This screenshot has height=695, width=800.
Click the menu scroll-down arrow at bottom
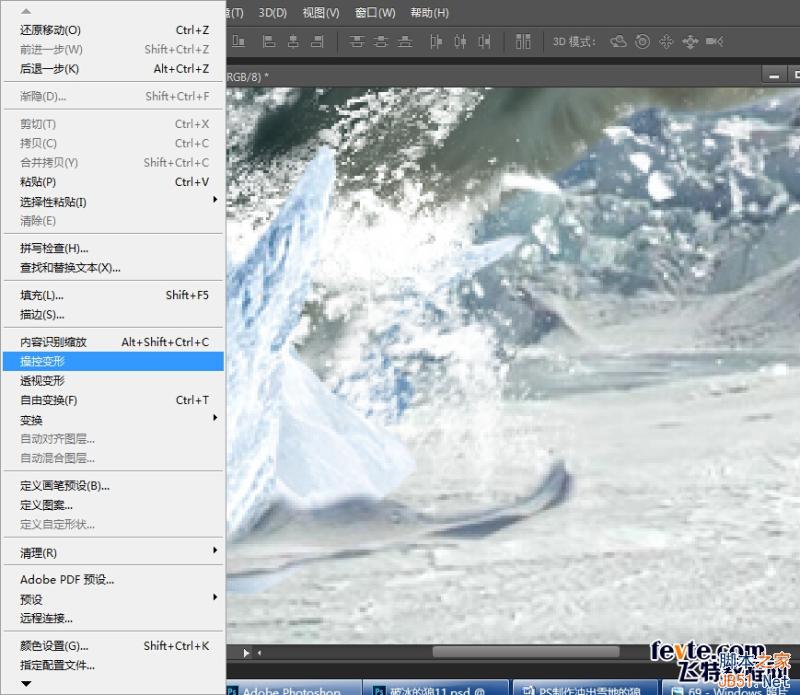[x=27, y=684]
